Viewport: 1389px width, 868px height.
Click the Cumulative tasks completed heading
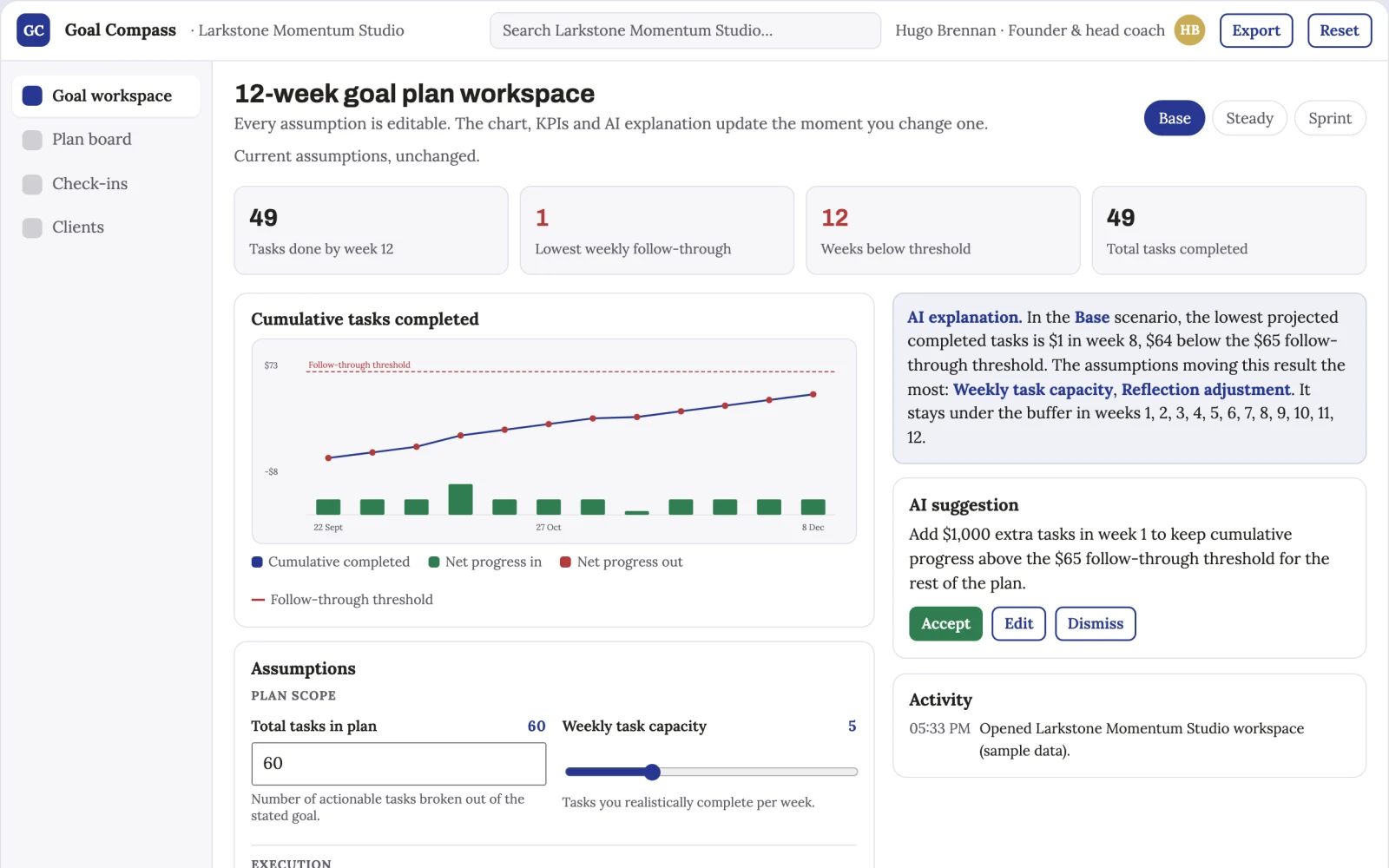coord(365,319)
